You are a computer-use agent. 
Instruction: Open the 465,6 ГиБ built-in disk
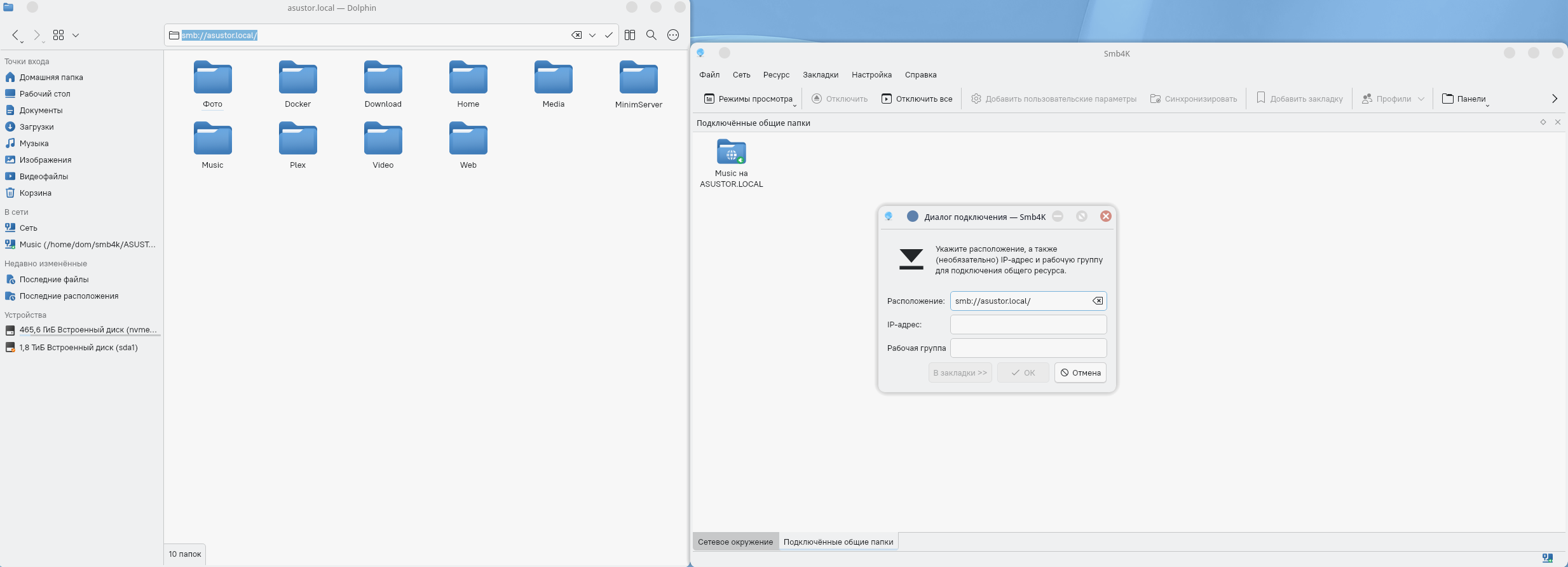(x=81, y=330)
